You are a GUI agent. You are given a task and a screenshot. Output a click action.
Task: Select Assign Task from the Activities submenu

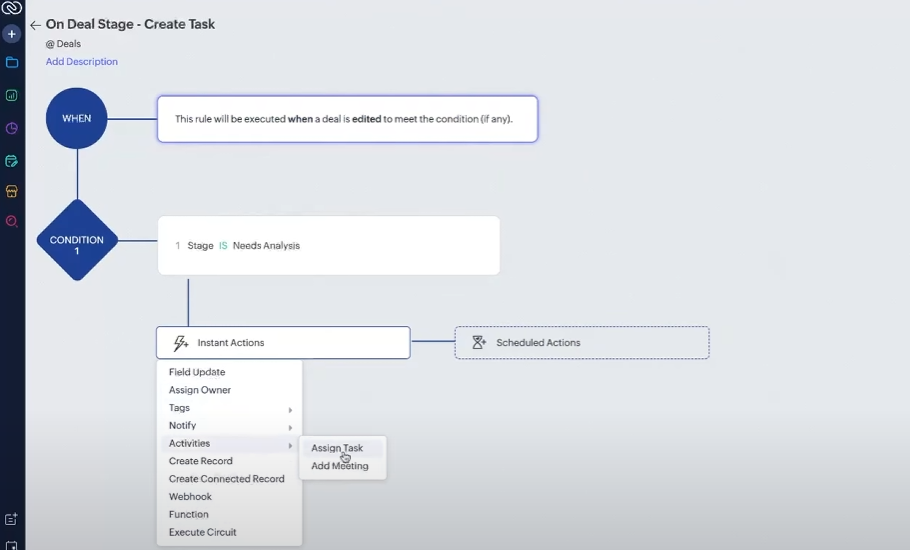(x=337, y=448)
